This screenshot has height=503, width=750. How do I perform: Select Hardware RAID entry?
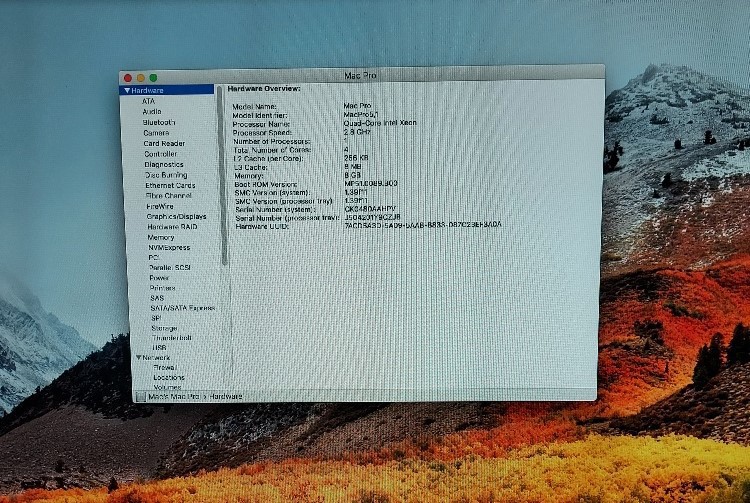click(172, 227)
